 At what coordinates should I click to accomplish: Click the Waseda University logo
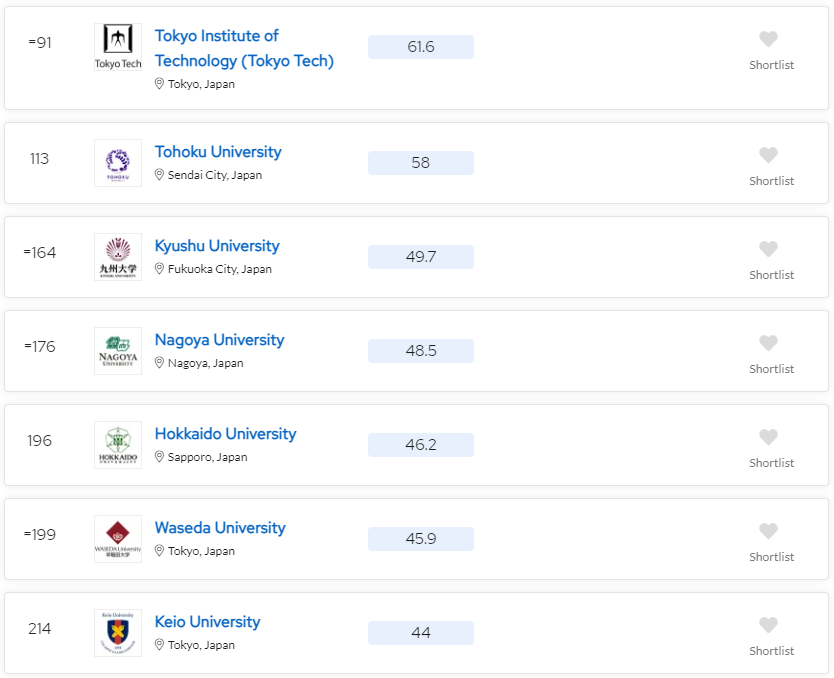coord(118,539)
